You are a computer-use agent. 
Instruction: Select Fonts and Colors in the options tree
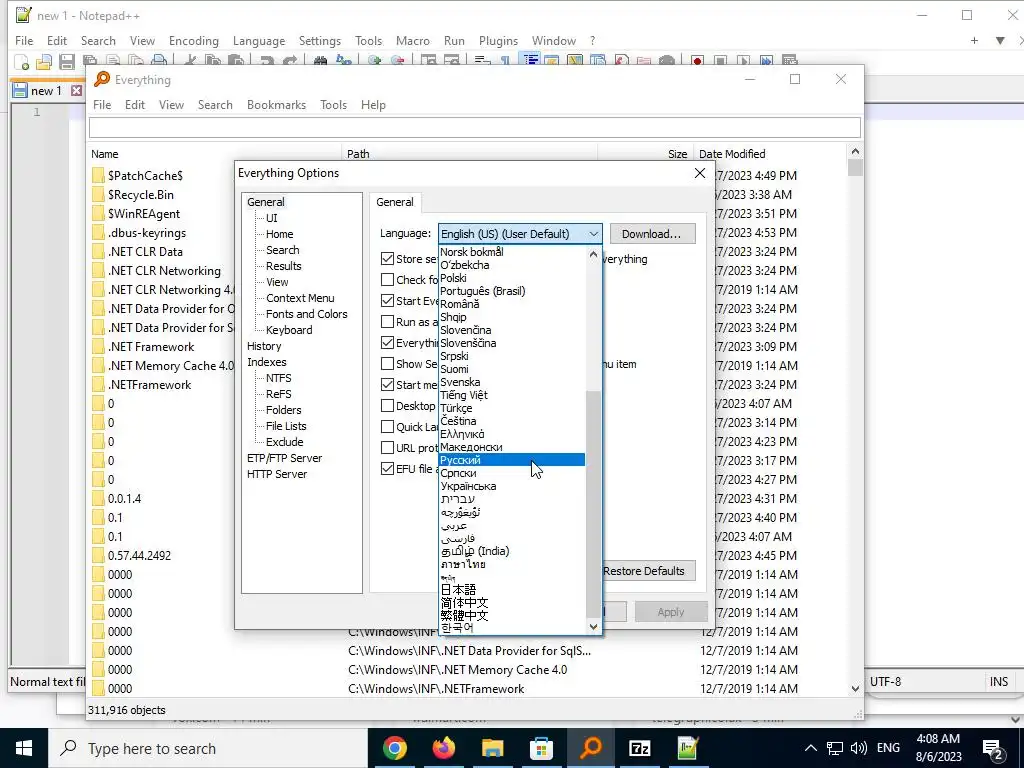[306, 314]
